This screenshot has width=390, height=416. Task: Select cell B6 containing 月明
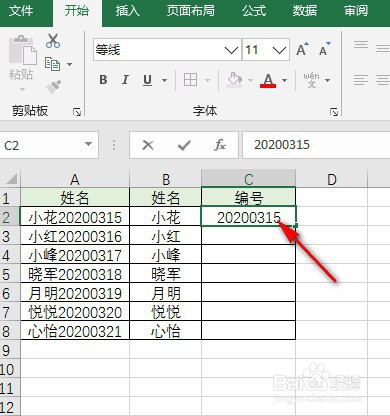click(166, 293)
